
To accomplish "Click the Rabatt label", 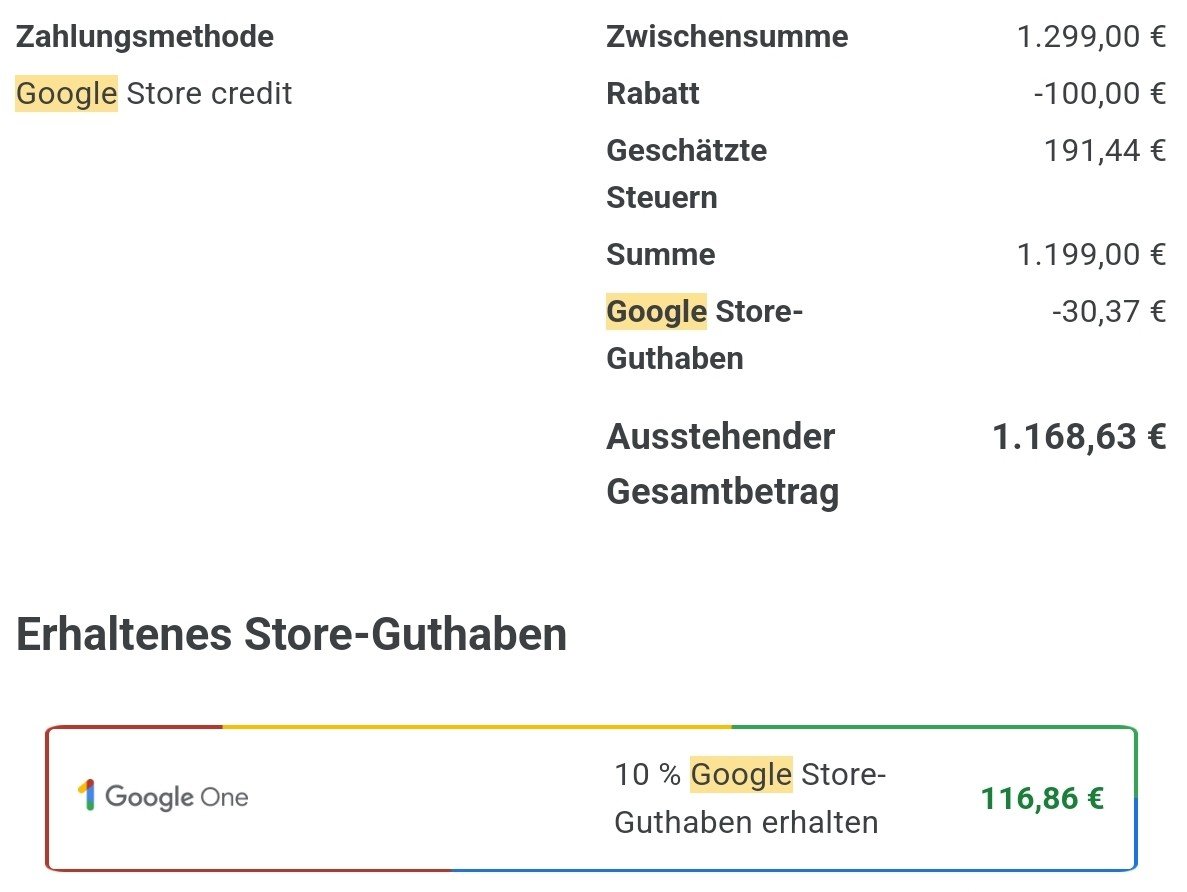I will (653, 94).
